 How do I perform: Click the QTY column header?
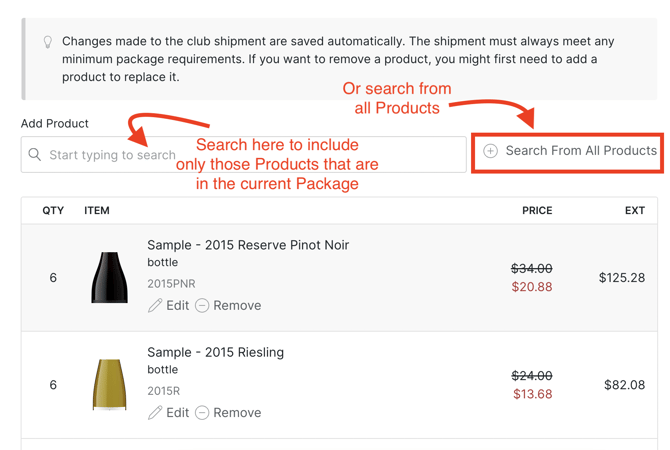(x=53, y=211)
